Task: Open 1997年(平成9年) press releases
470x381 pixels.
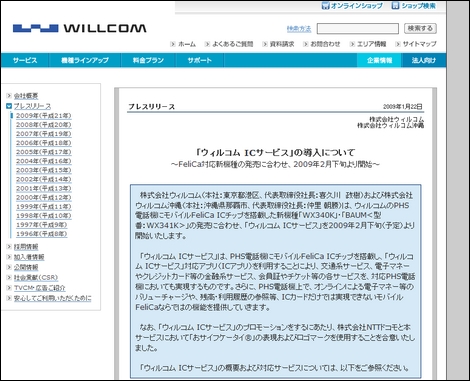Action: [42, 225]
